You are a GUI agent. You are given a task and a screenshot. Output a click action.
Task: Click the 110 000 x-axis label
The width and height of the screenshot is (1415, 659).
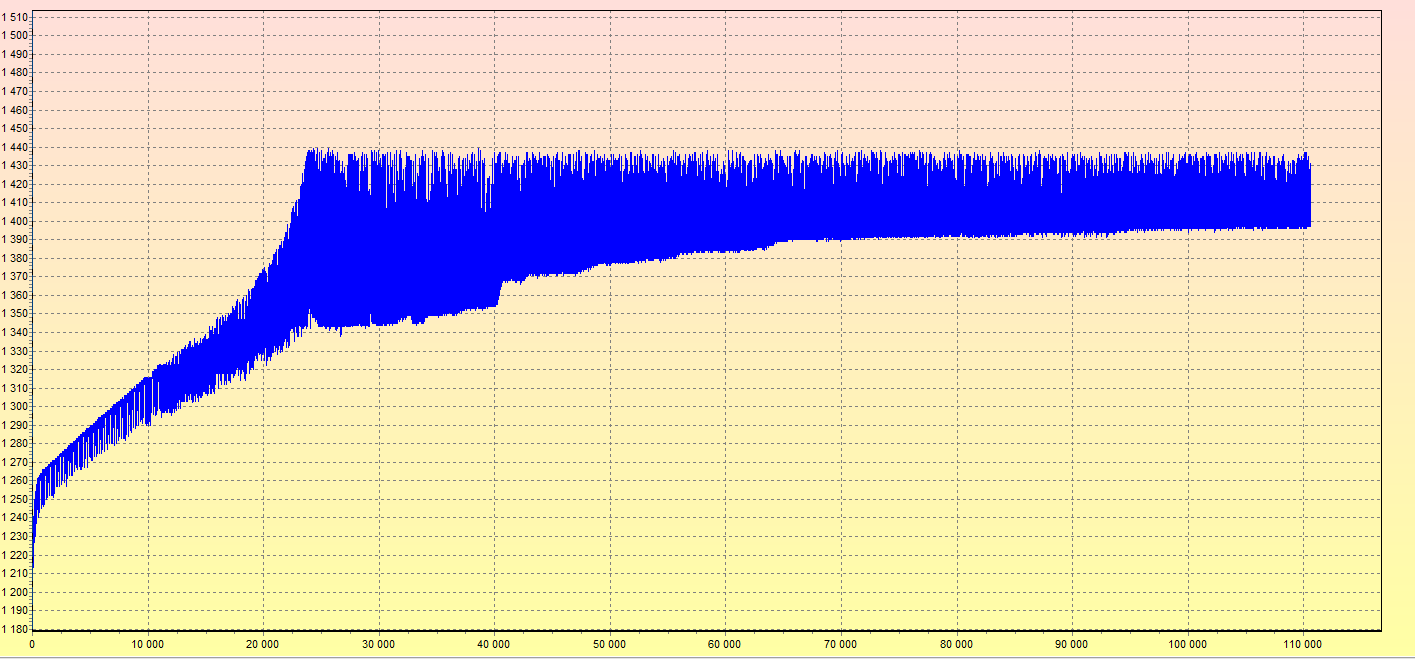(1303, 644)
